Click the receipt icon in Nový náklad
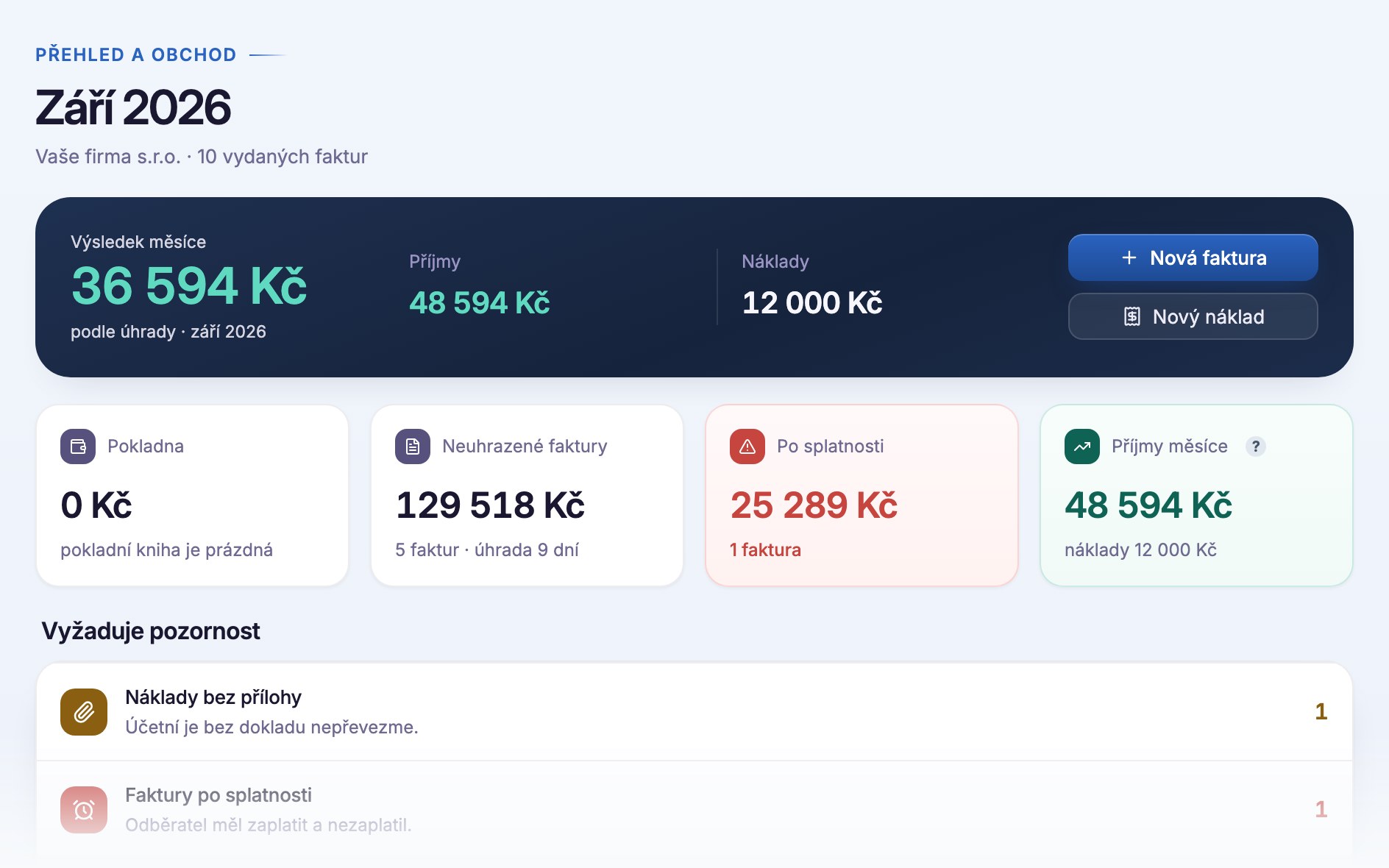The height and width of the screenshot is (868, 1389). pos(1132,316)
